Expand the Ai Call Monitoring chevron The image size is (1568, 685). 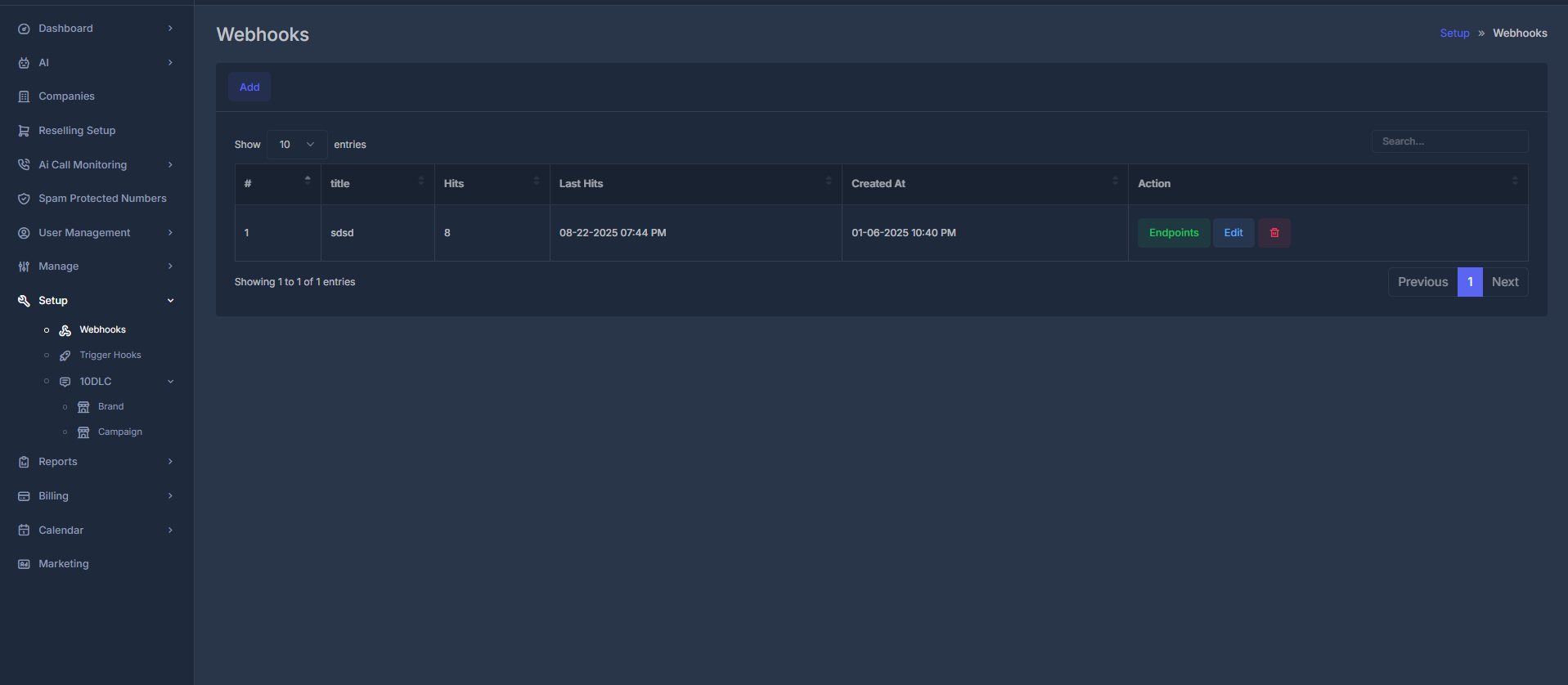click(x=170, y=165)
